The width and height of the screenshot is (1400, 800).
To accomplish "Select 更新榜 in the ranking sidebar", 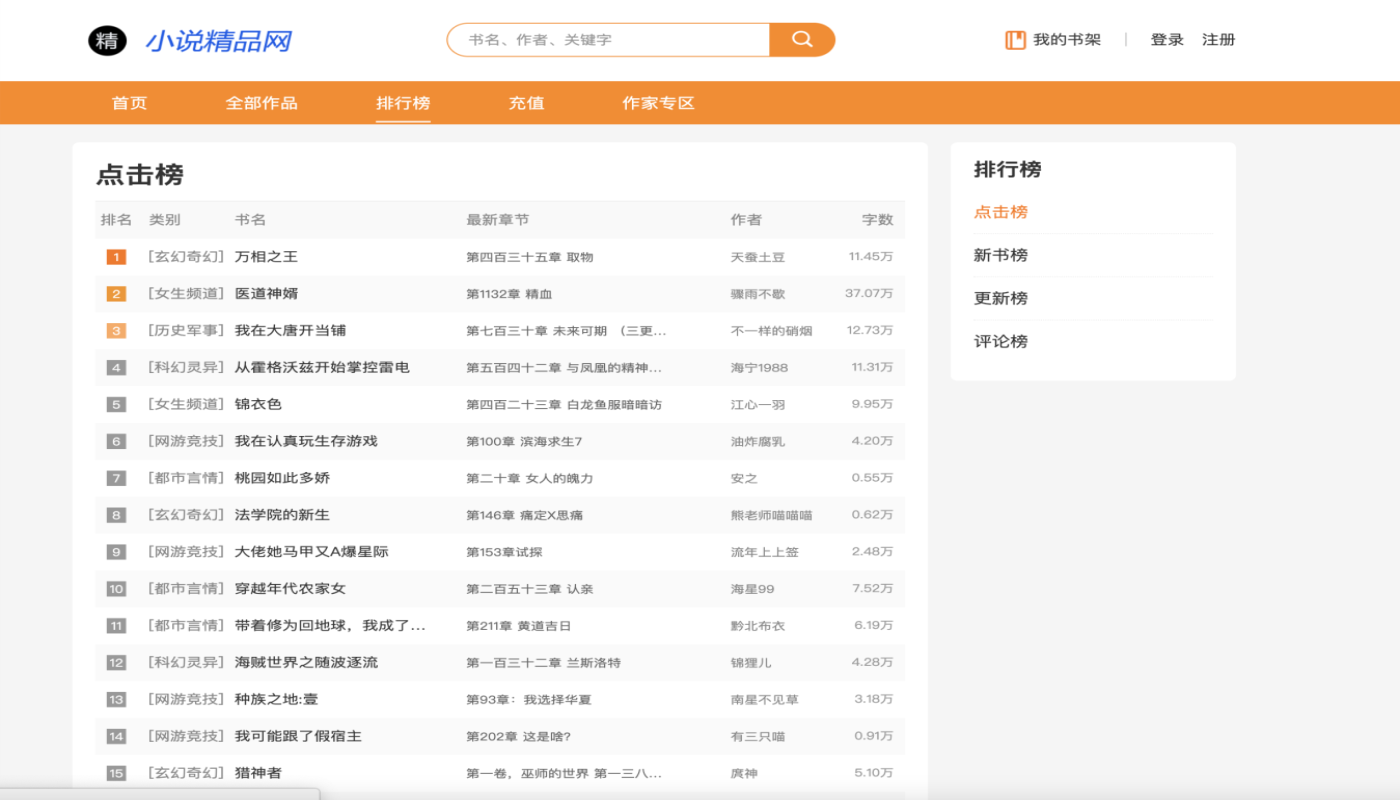I will [1001, 298].
